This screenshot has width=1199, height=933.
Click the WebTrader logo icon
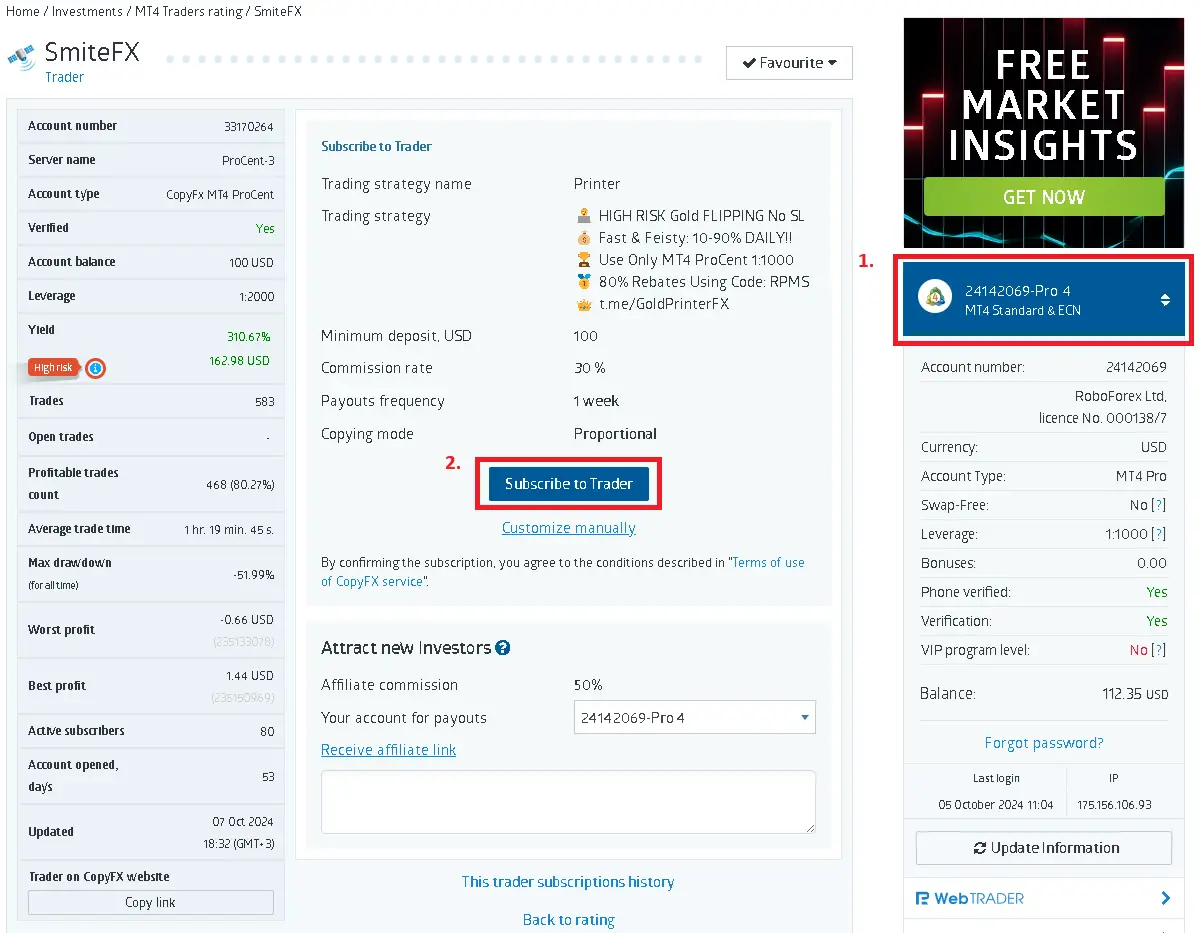(x=923, y=899)
